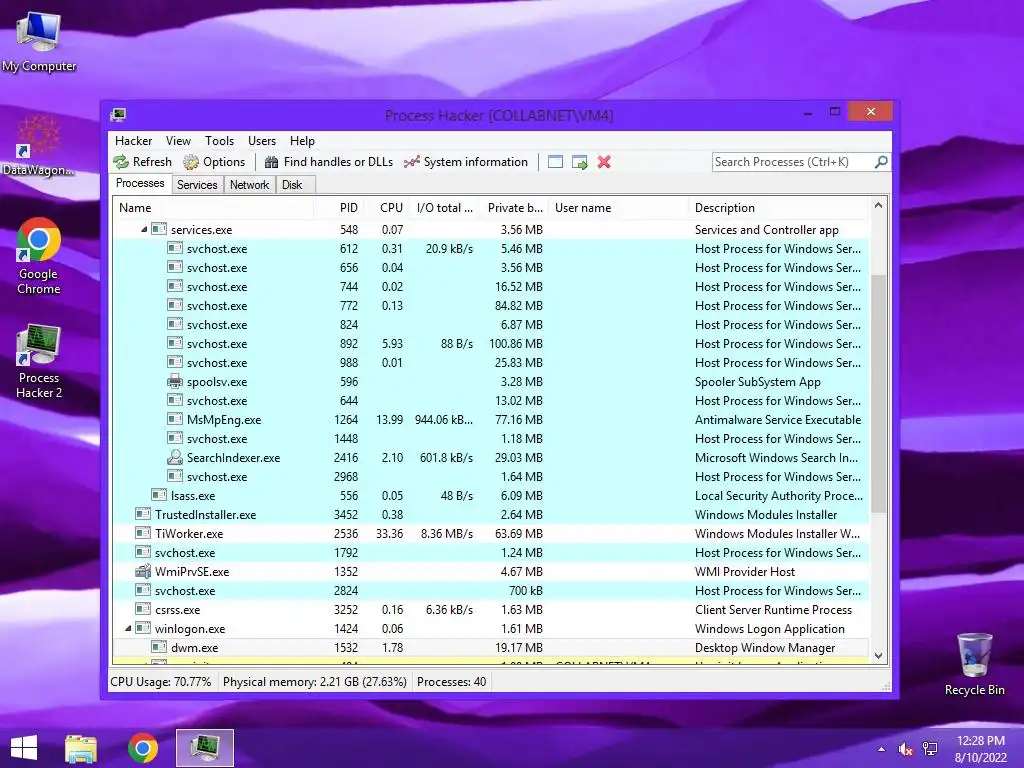Click the Find handles or DLLs binoculars icon
1024x768 pixels.
pyautogui.click(x=272, y=162)
